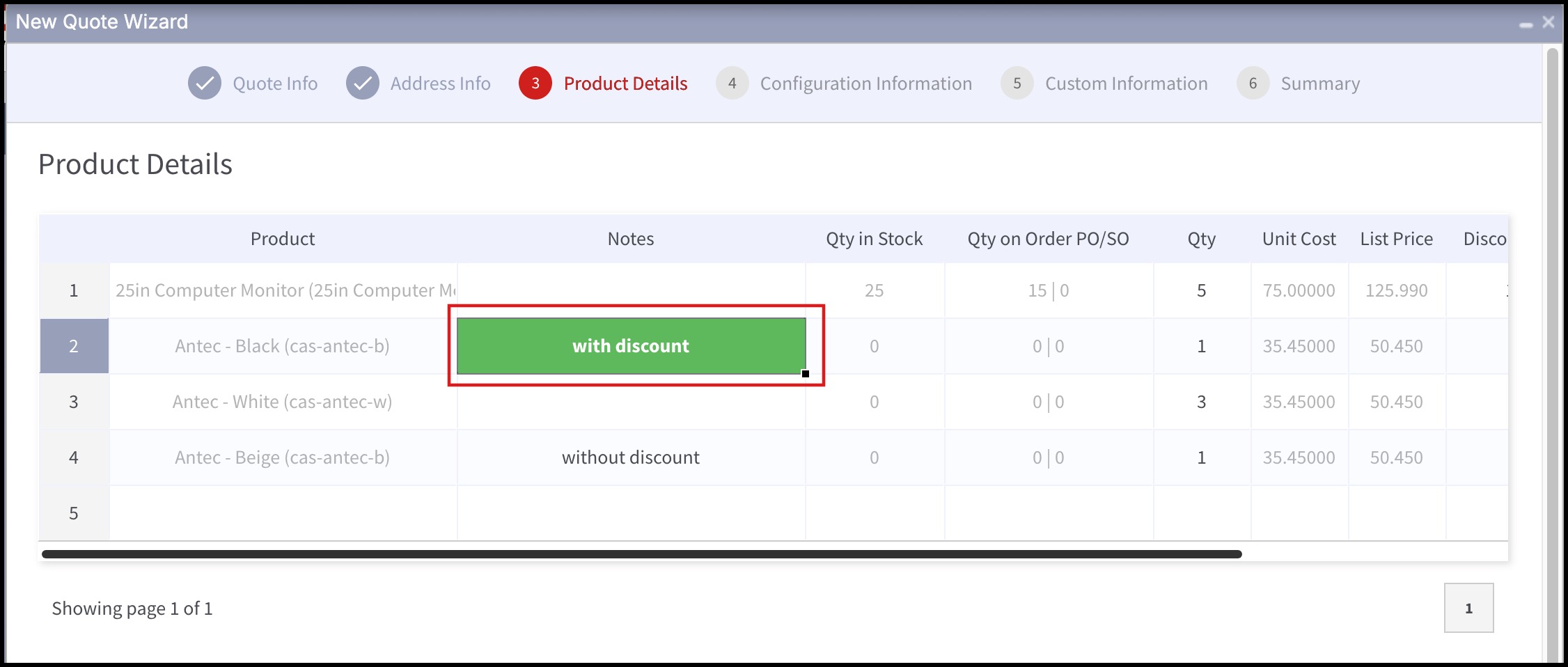Close the New Quote Wizard dialog
This screenshot has width=1568, height=667.
1549,22
